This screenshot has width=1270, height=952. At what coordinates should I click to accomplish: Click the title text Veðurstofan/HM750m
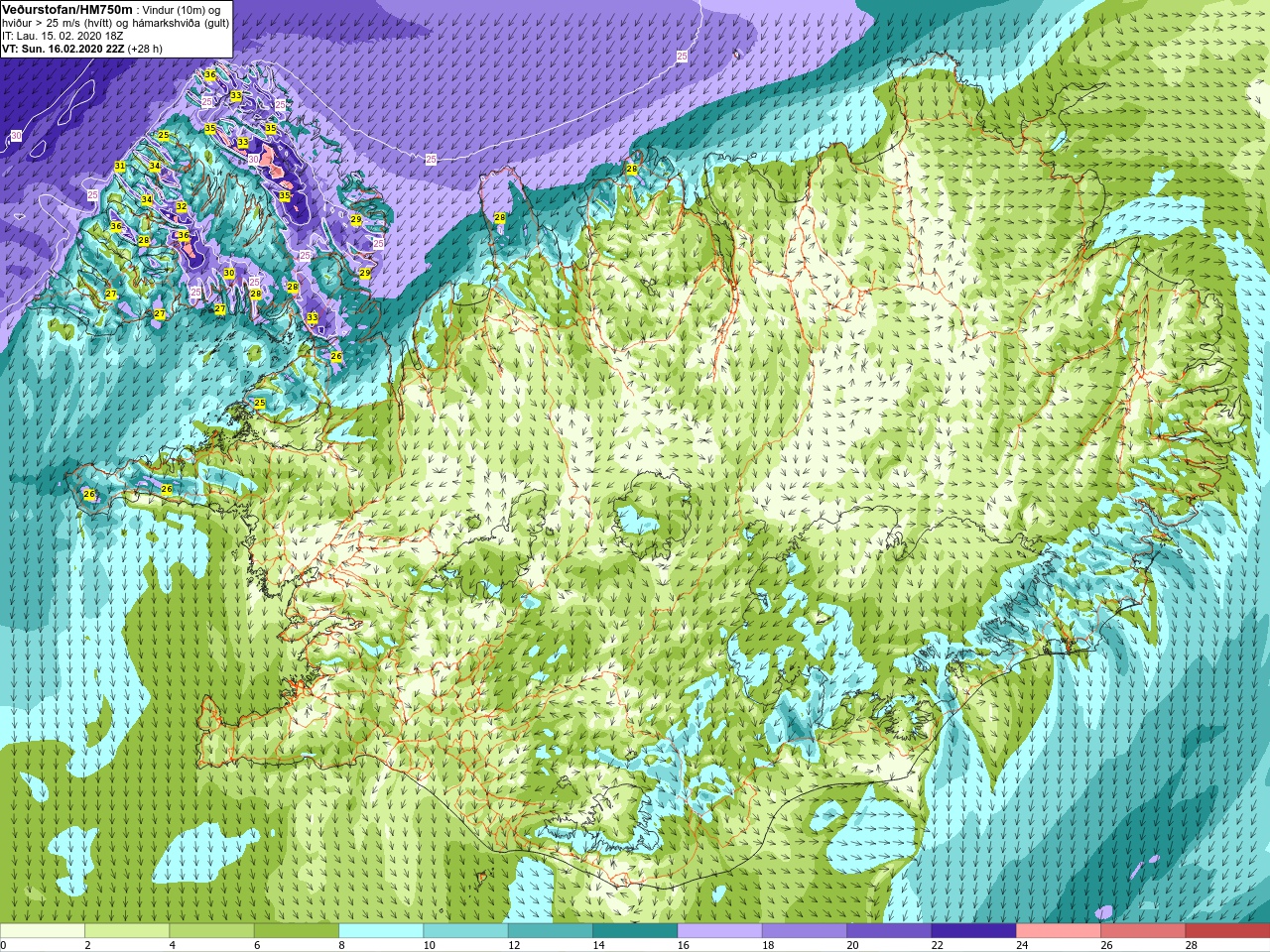[67, 9]
